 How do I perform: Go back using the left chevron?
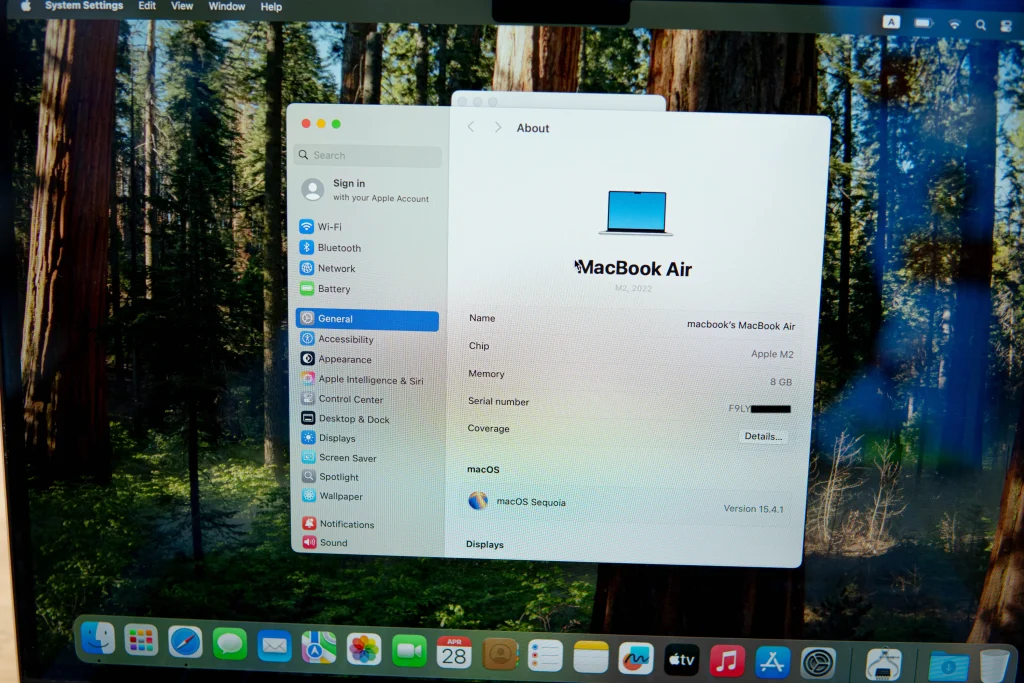(471, 128)
